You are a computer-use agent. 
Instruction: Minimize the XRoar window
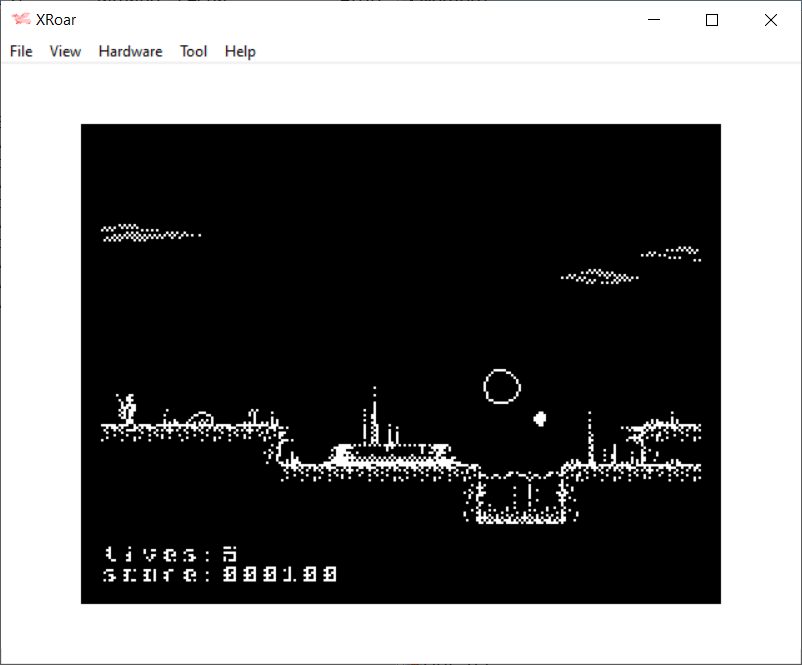click(655, 20)
